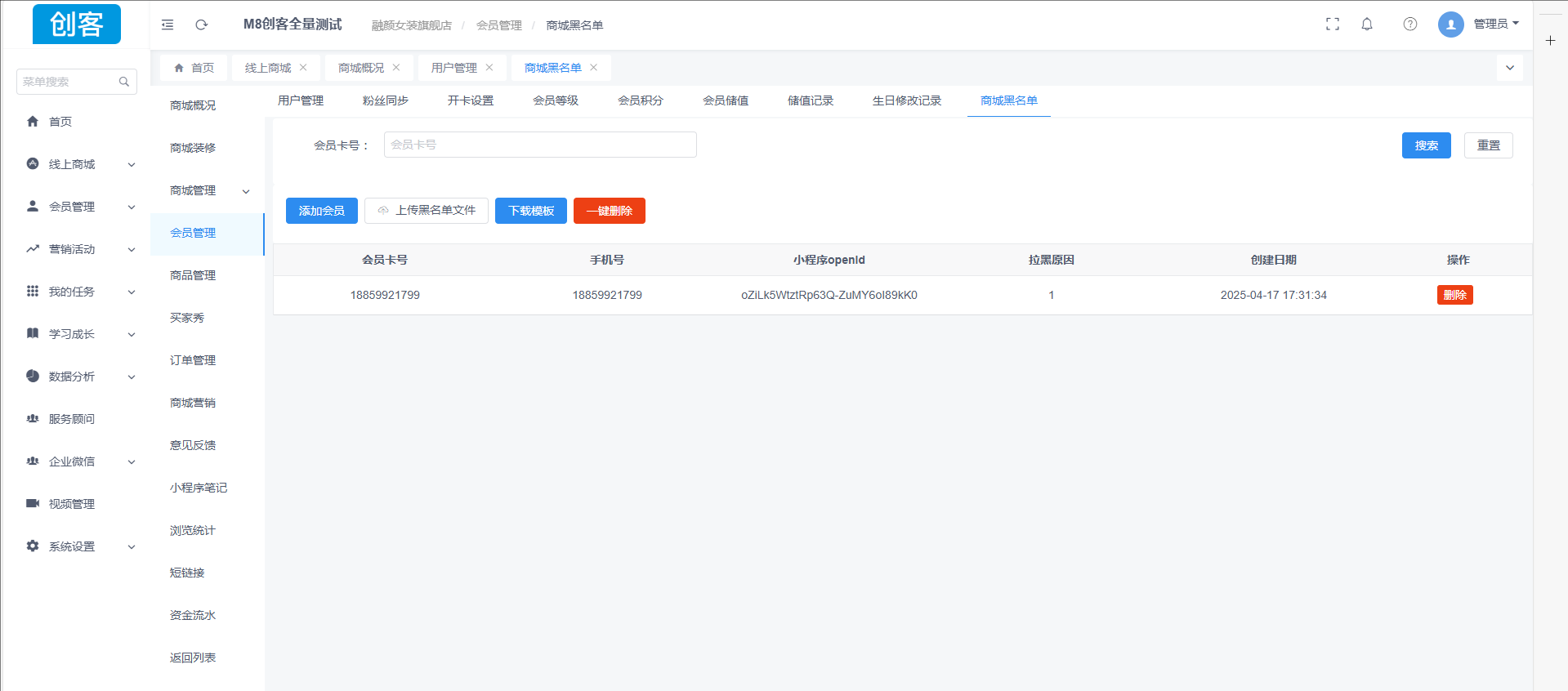The height and width of the screenshot is (691, 1568).
Task: Delete blacklist row 18859921799
Action: [1455, 295]
